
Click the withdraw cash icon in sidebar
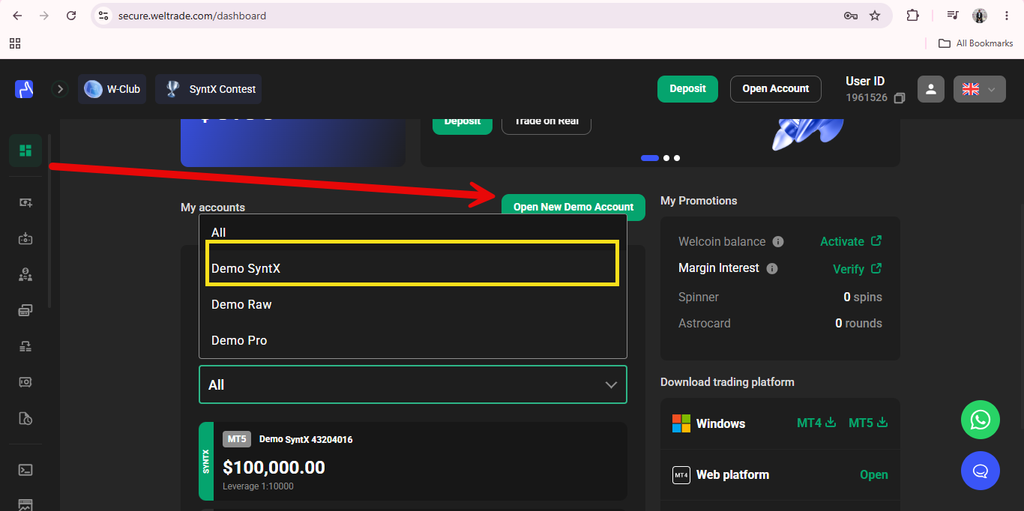point(25,239)
